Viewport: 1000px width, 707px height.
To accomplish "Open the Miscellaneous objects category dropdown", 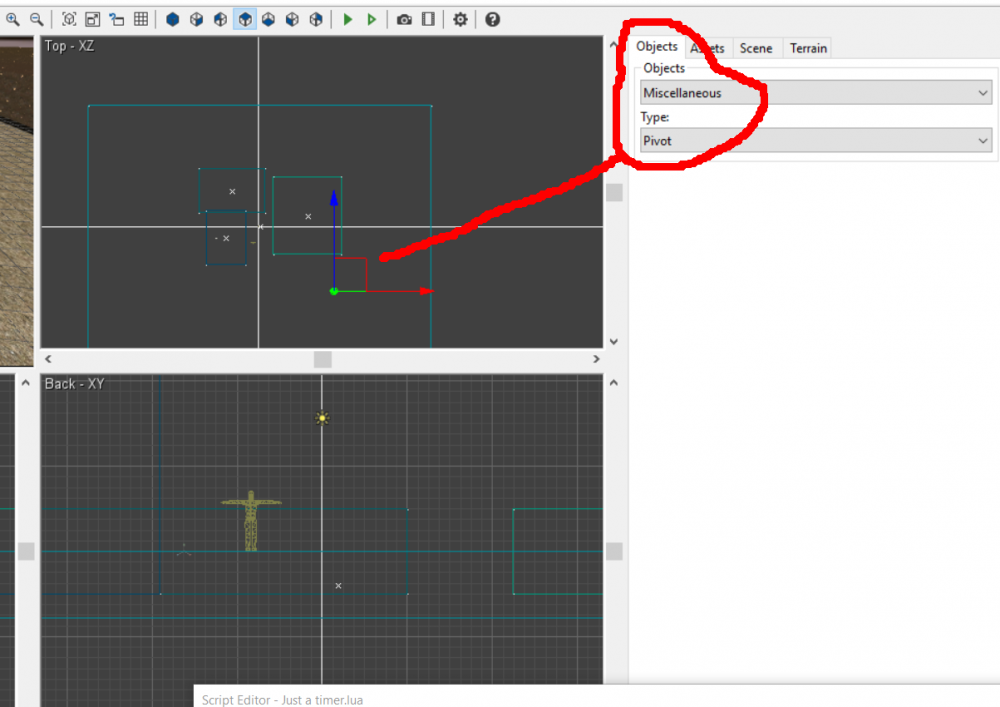I will click(x=815, y=93).
